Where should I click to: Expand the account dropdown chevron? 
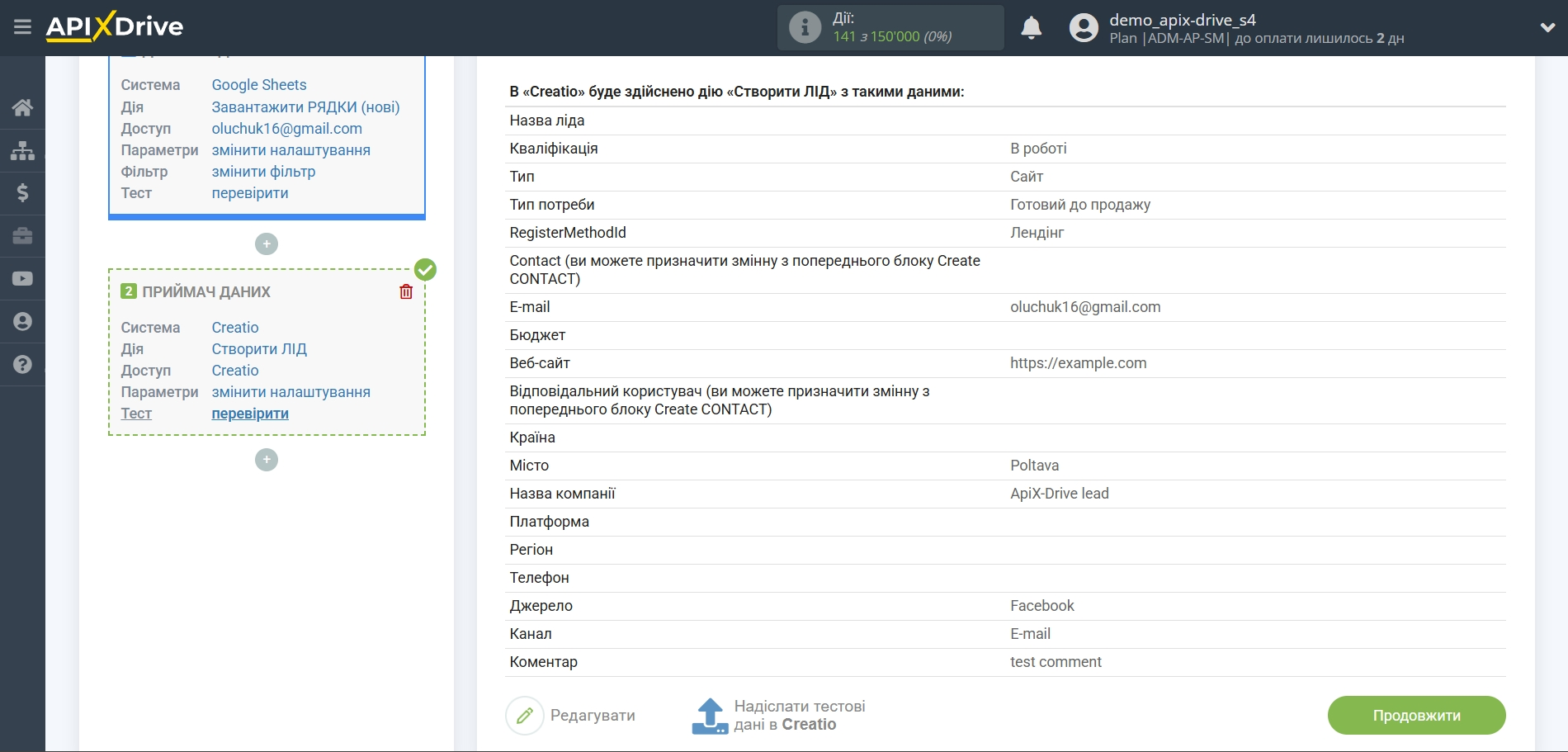pos(1547,28)
